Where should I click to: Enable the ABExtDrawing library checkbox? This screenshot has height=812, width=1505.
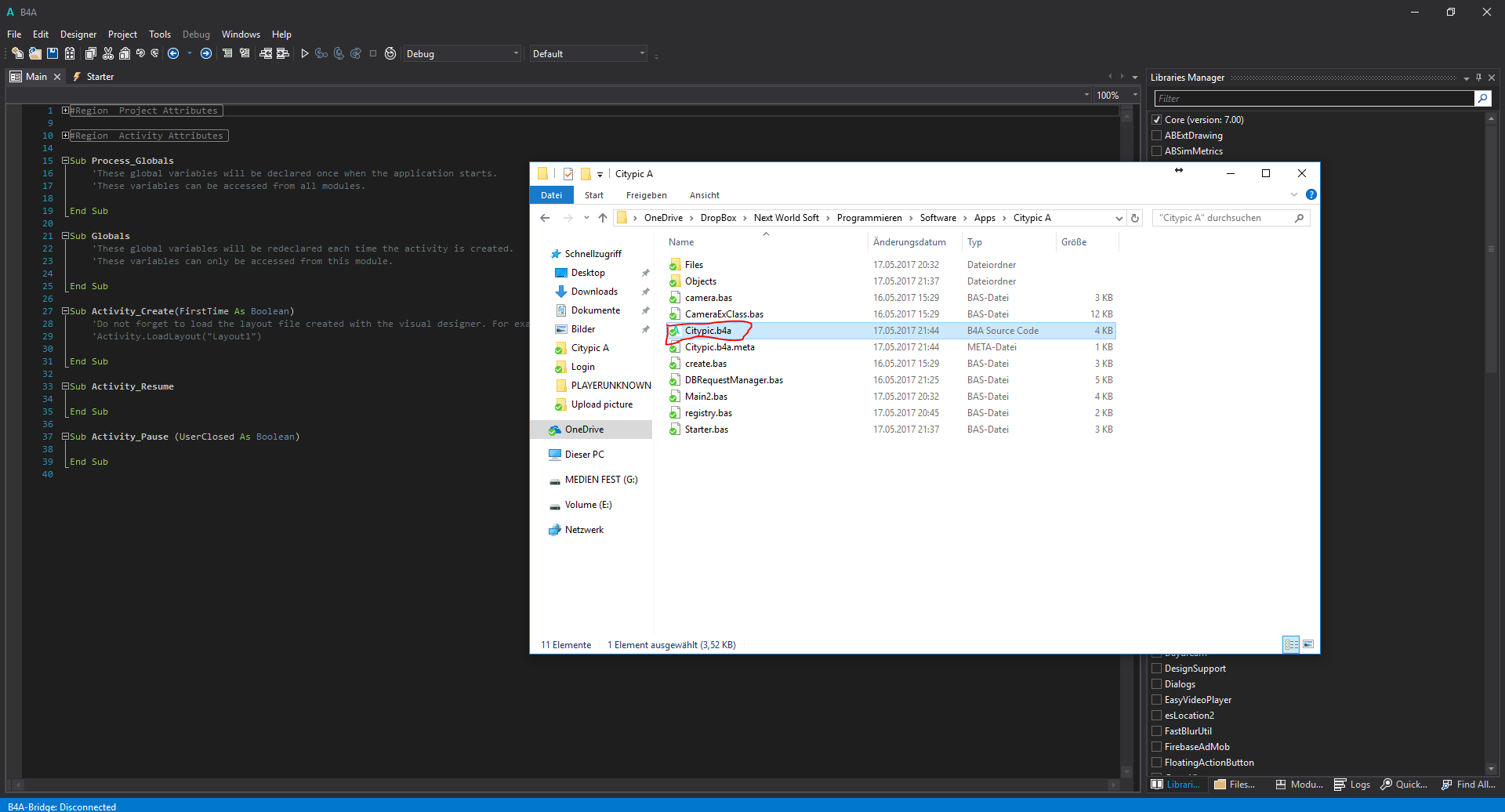click(x=1156, y=136)
